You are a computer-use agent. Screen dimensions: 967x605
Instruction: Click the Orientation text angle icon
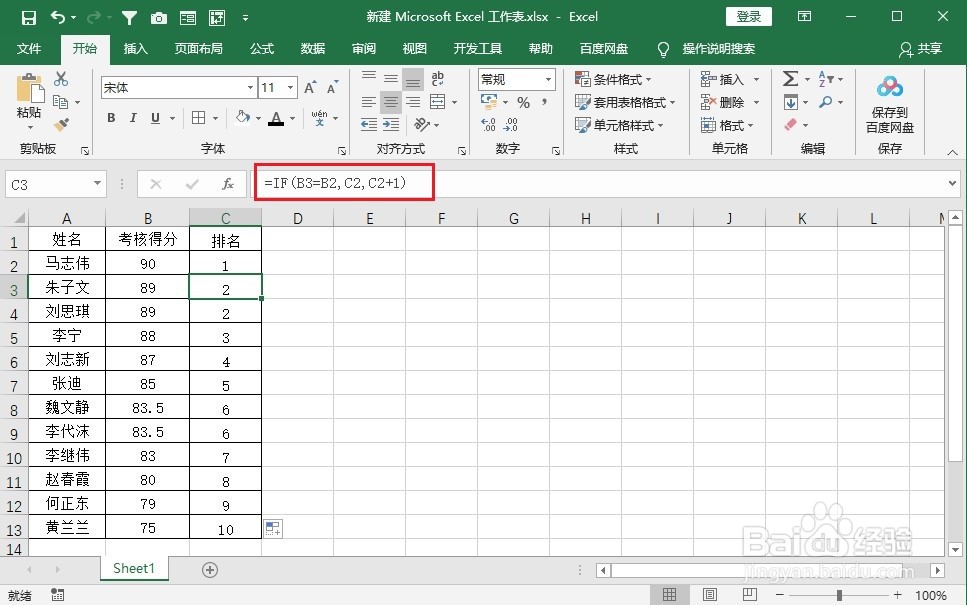point(422,125)
